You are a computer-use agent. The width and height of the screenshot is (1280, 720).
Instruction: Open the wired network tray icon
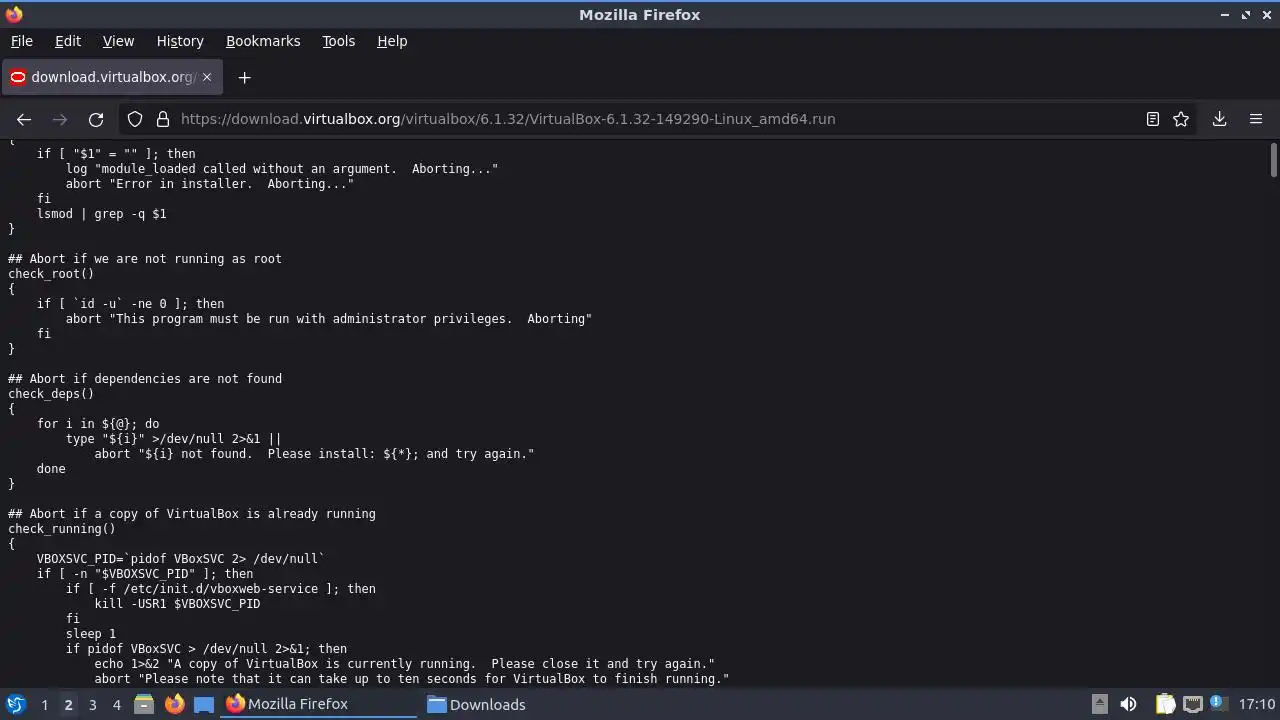coord(1192,704)
